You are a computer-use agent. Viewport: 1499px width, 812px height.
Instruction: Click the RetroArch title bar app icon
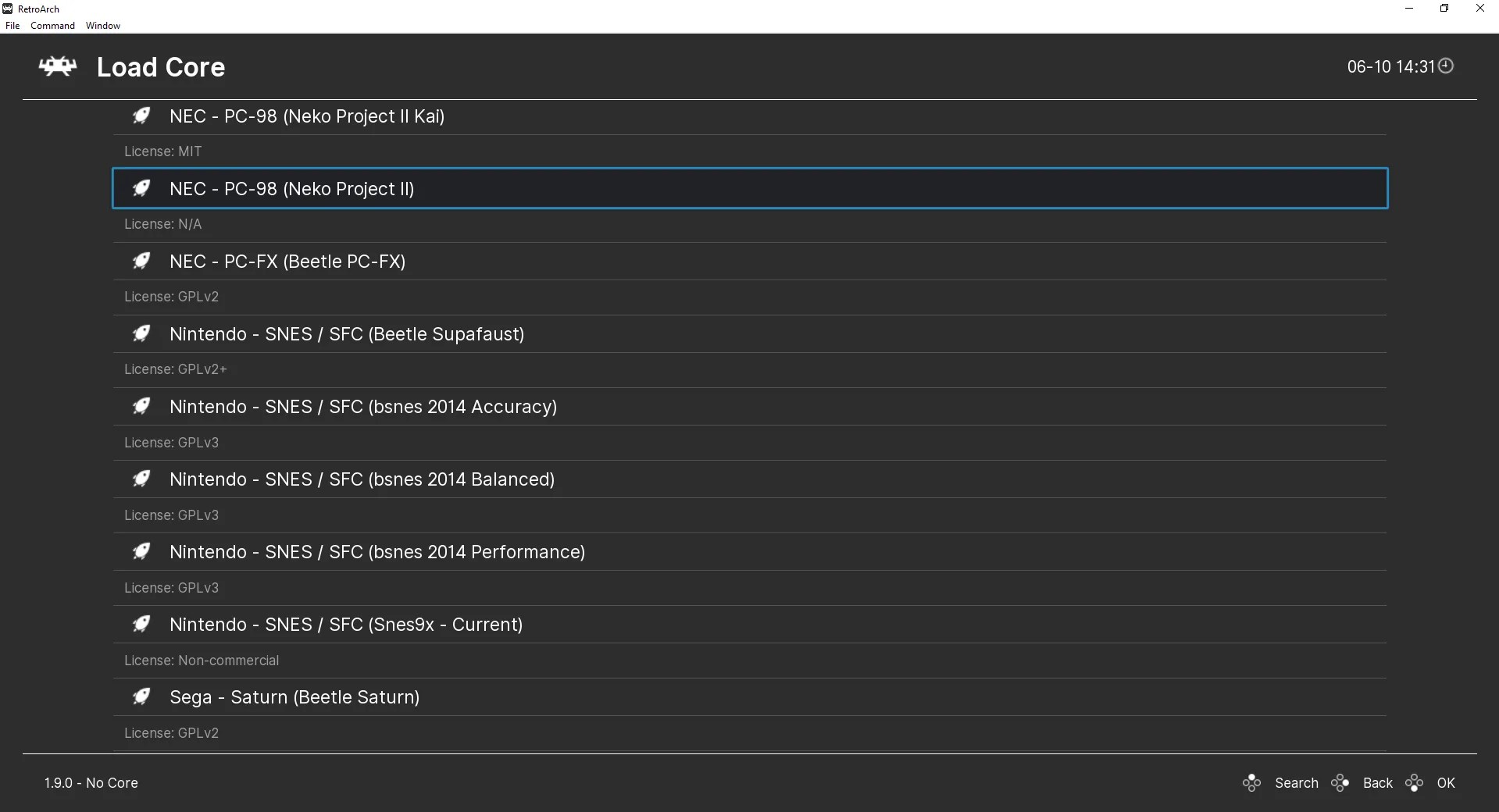[8, 9]
